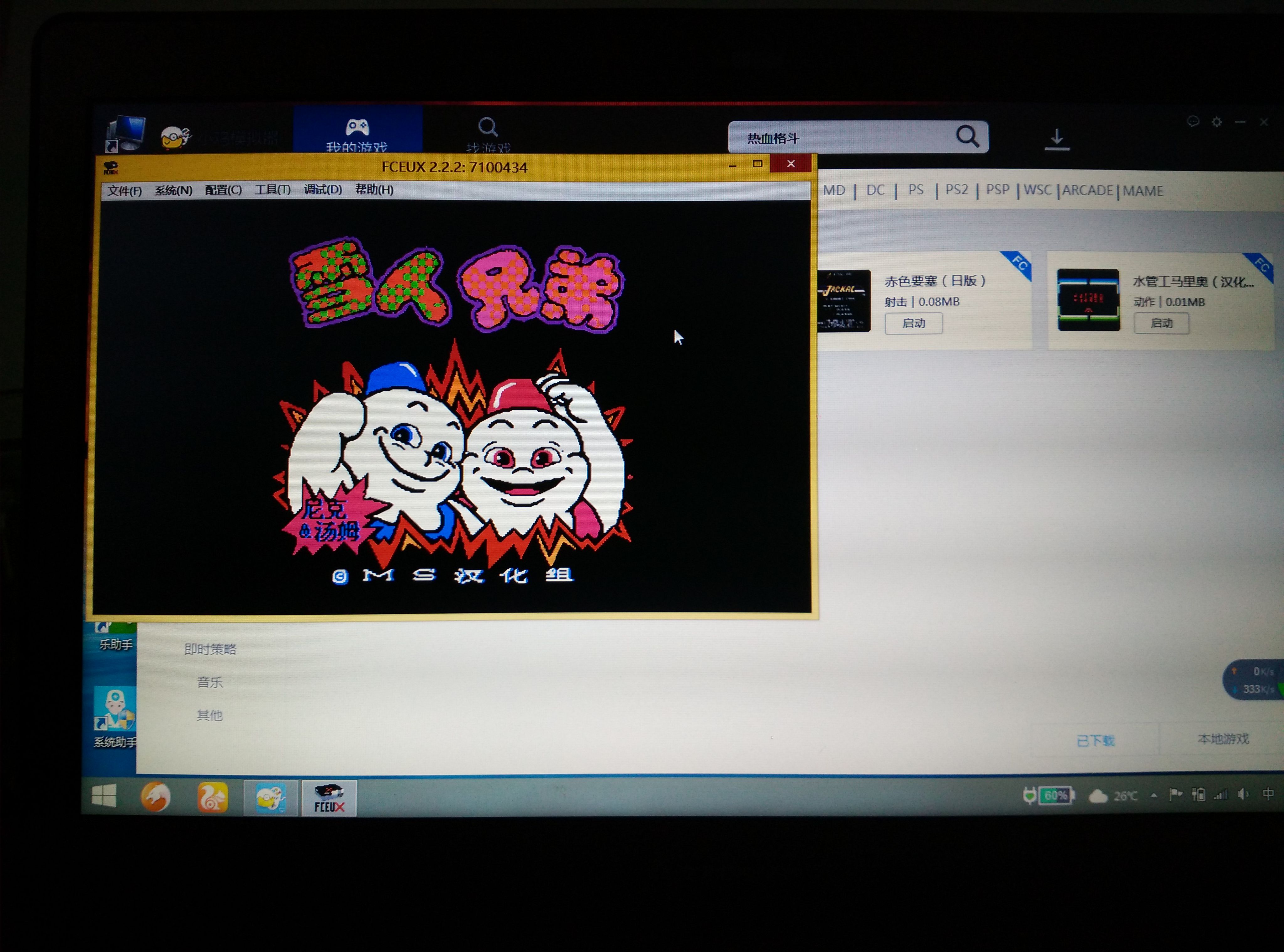Click the 赤色要塞 Jackal game thumbnail
Screen dimensions: 1284x952
tap(844, 301)
